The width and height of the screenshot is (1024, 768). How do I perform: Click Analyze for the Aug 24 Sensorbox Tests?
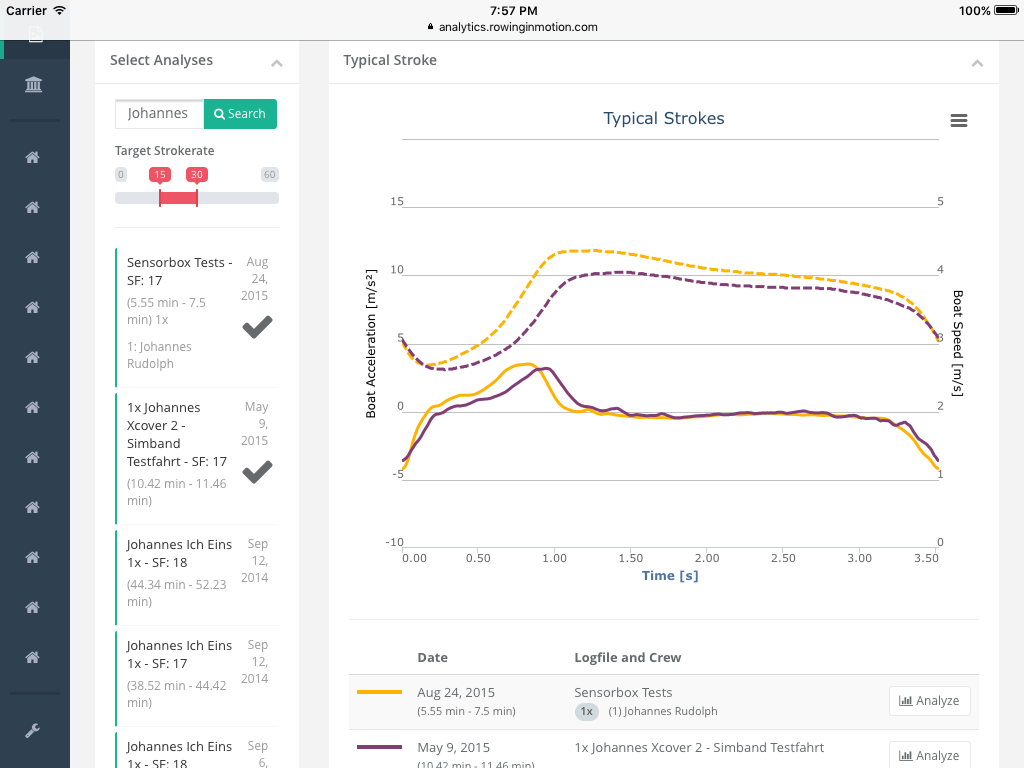click(929, 701)
